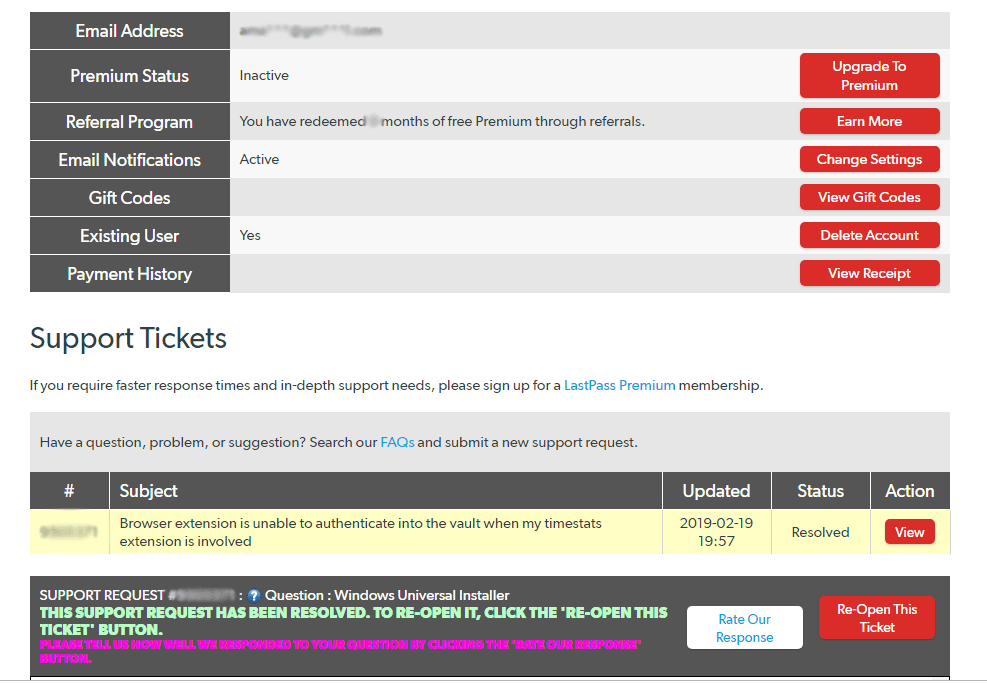987x683 pixels.
Task: Click the Action column header
Action: click(x=910, y=490)
